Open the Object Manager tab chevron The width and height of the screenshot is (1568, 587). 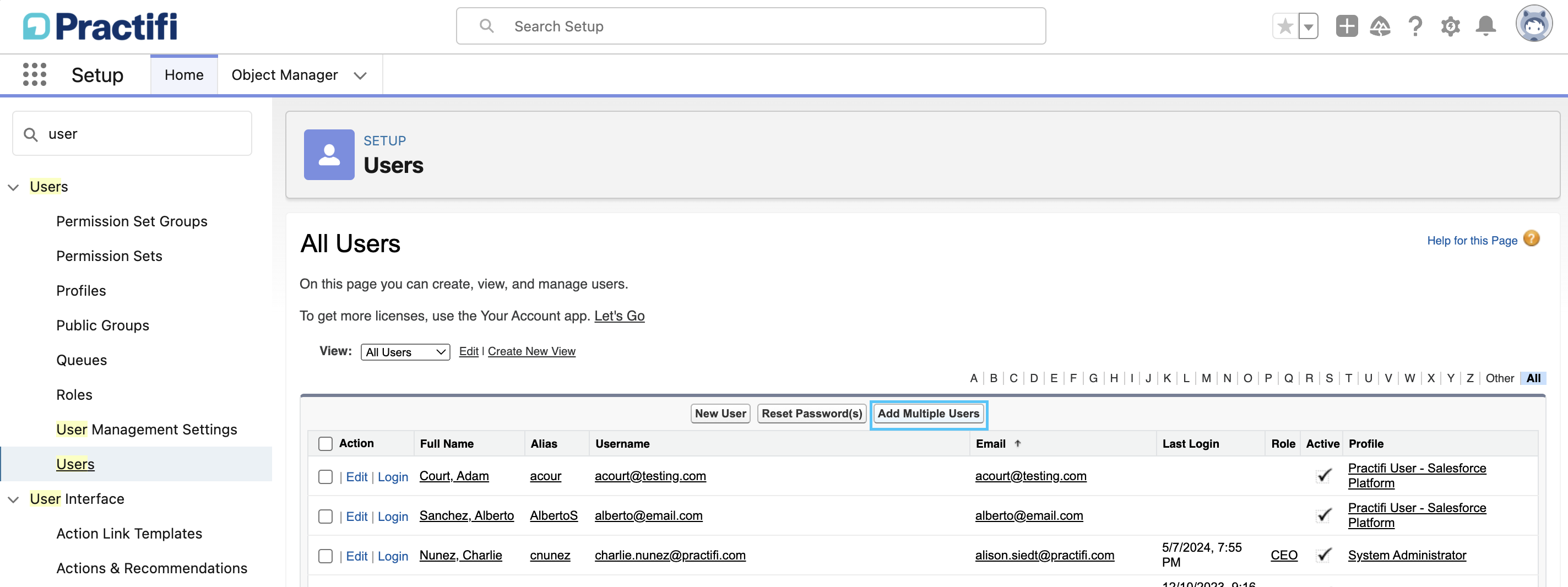(x=360, y=75)
